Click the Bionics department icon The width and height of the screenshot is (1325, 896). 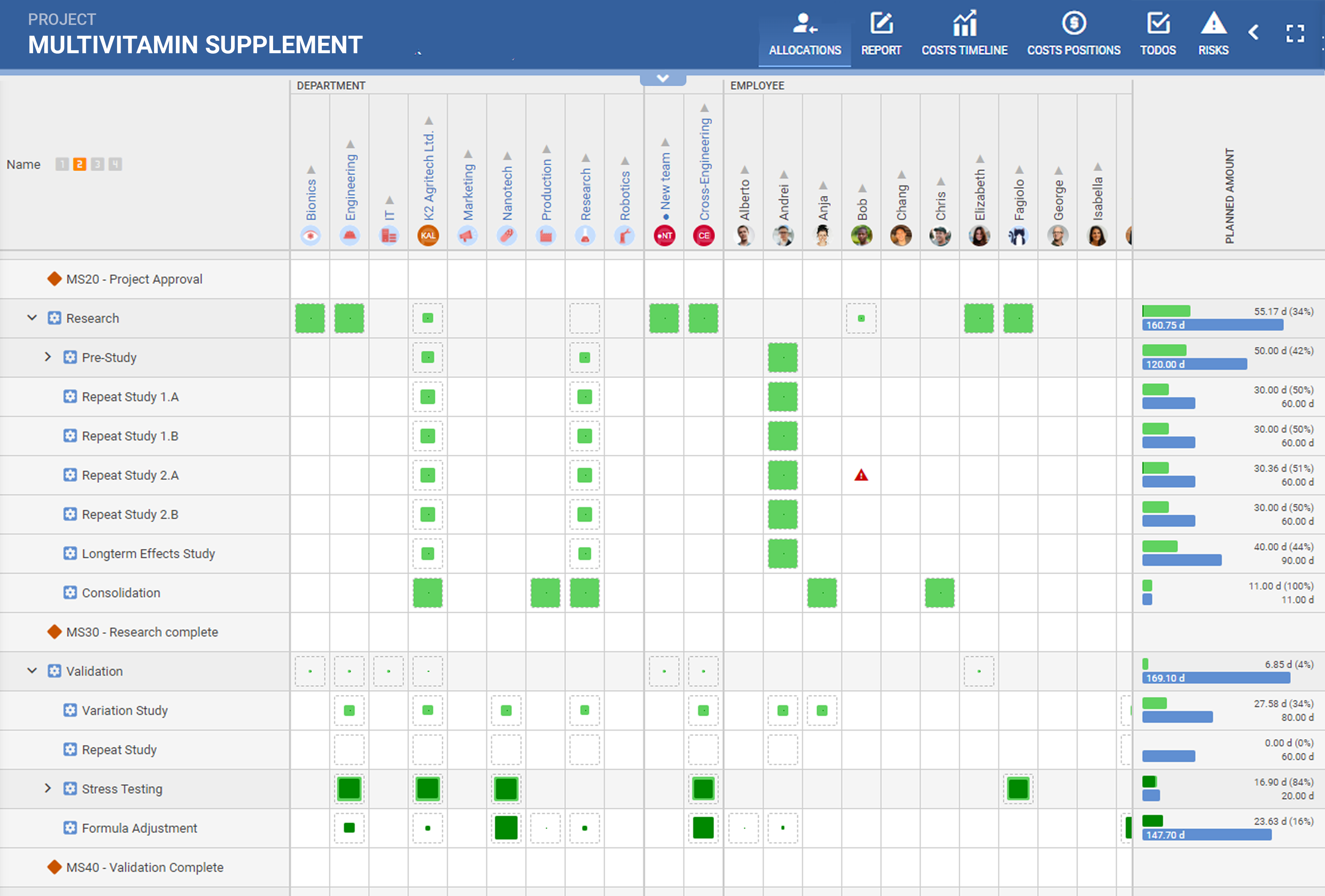click(311, 236)
